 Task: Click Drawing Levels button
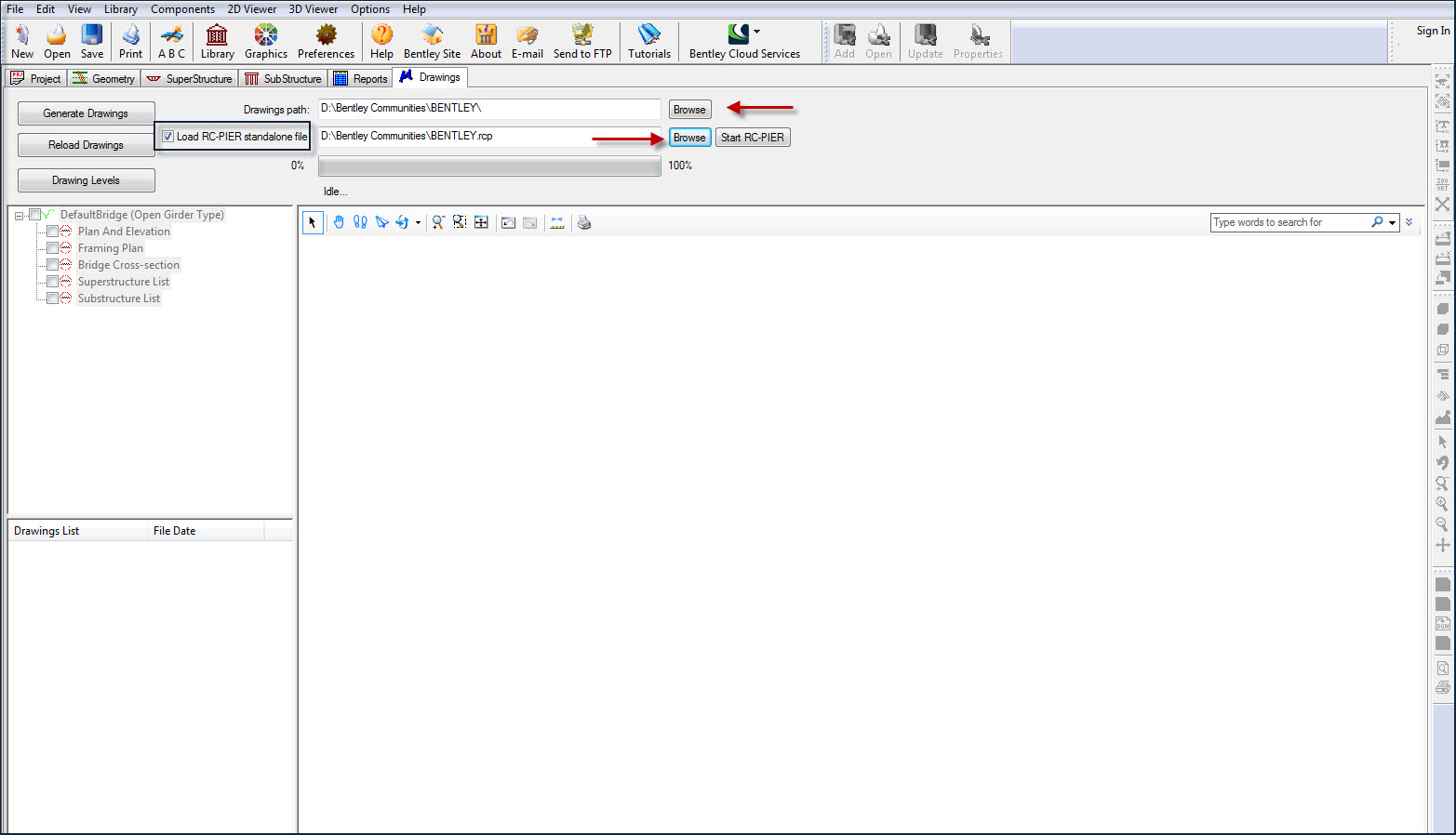[86, 180]
